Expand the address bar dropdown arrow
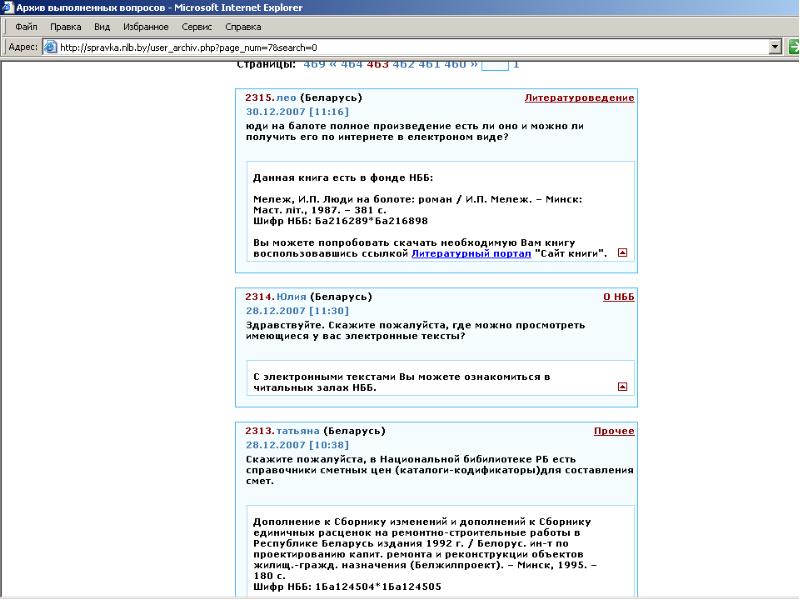The image size is (800, 600). [775, 47]
